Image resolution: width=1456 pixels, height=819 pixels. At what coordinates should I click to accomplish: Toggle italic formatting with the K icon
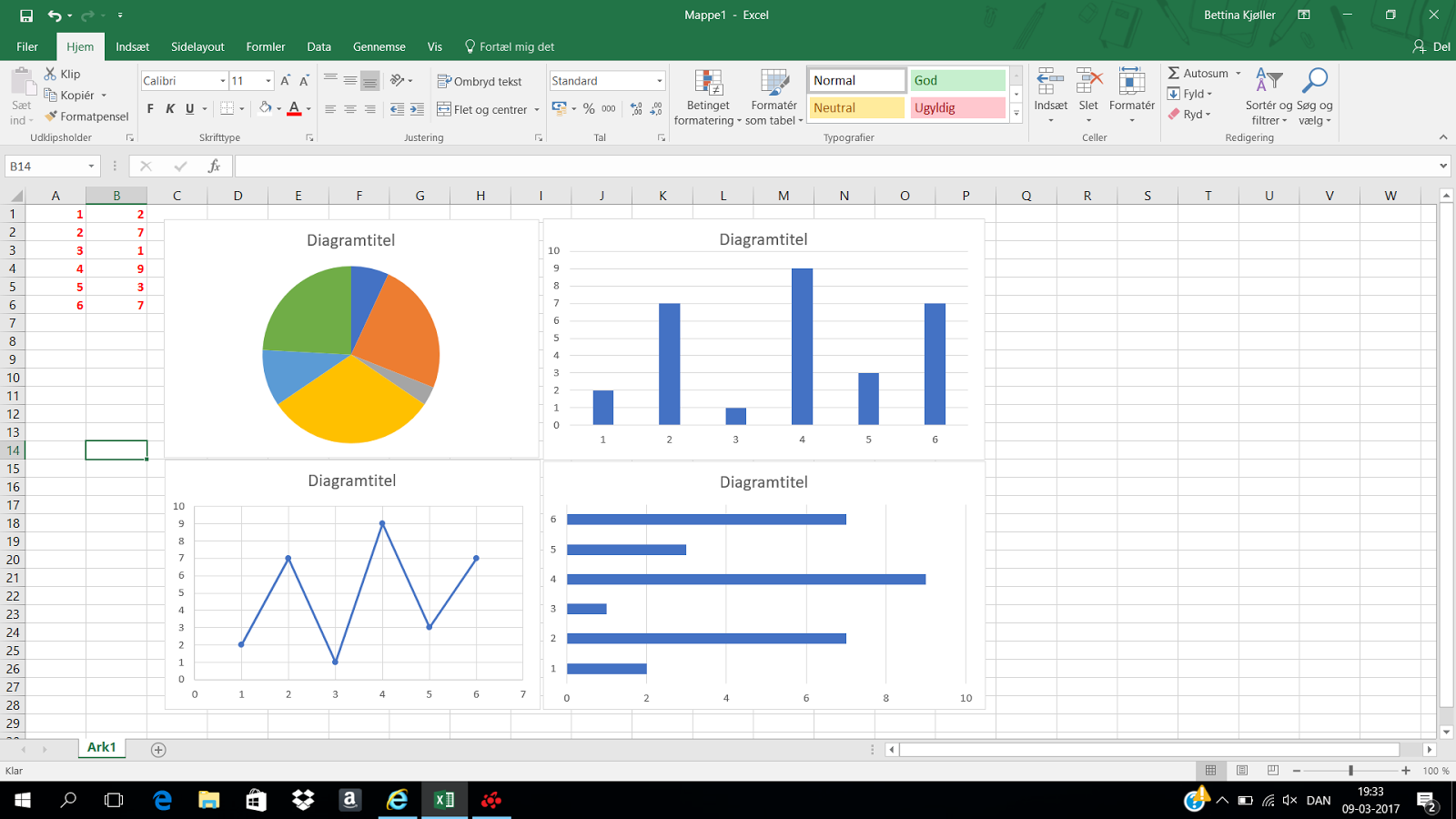pos(170,108)
